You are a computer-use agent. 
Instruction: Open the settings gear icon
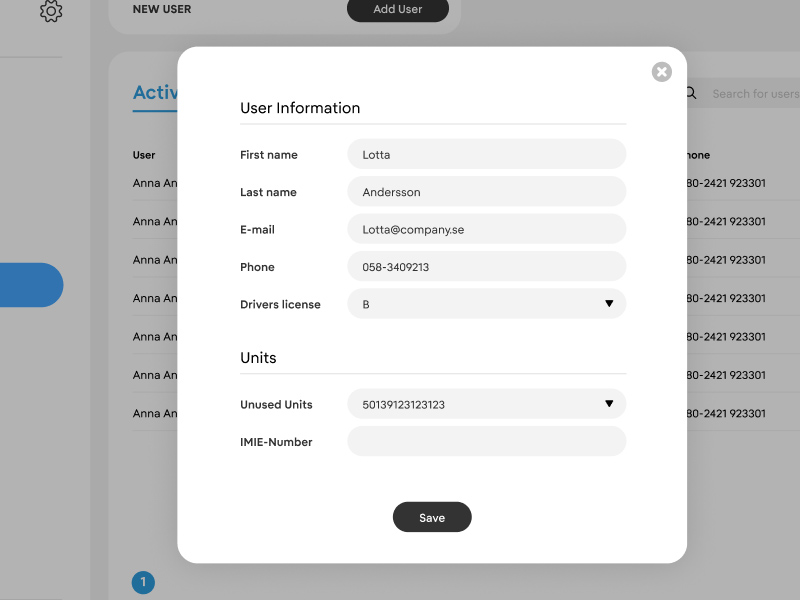click(51, 11)
